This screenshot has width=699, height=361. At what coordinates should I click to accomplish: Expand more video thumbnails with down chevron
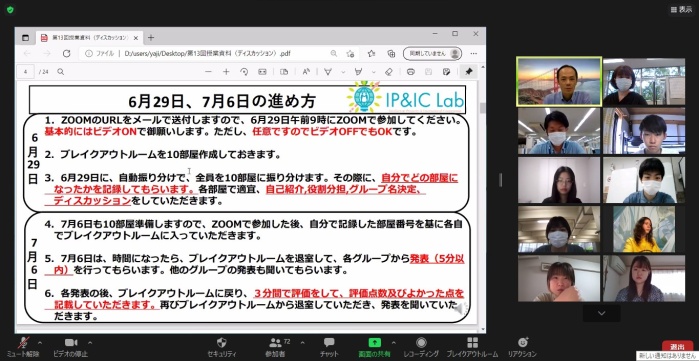[x=601, y=313]
